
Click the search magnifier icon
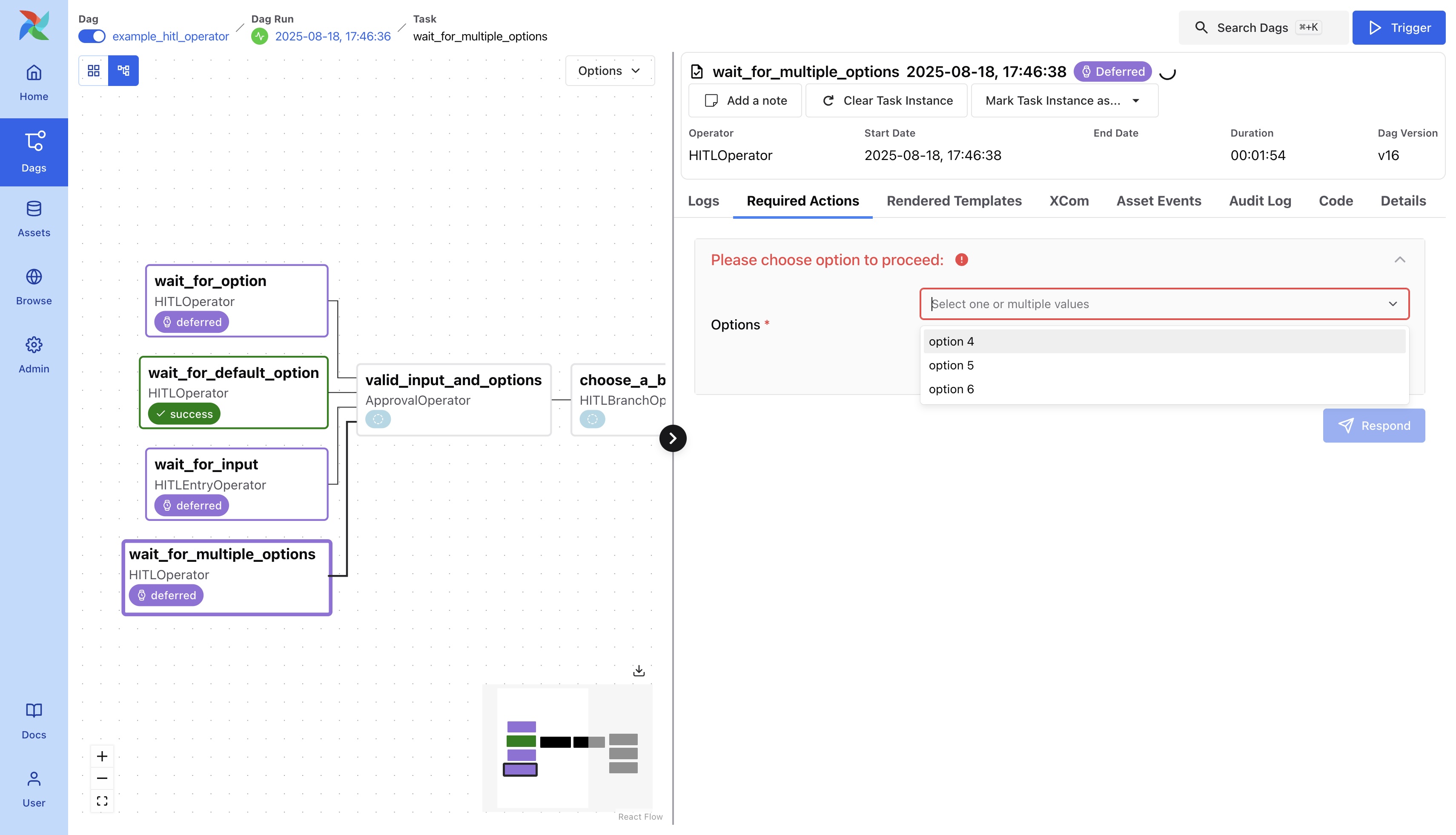(x=1201, y=28)
